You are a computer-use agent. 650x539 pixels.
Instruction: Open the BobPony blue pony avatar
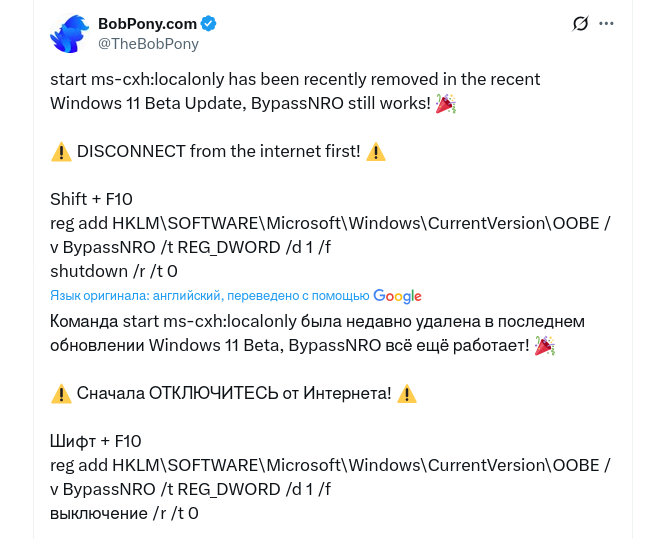pyautogui.click(x=70, y=33)
